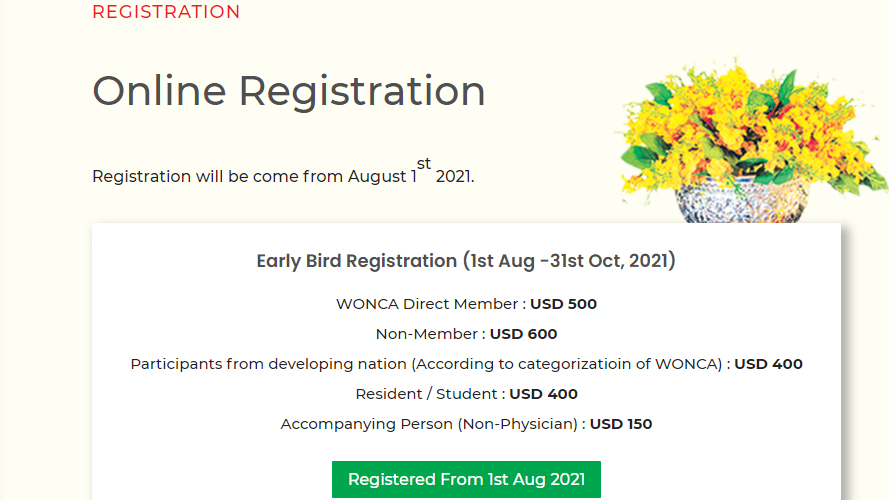Click the USD 400 price for developing nations
This screenshot has width=889, height=500.
768,364
